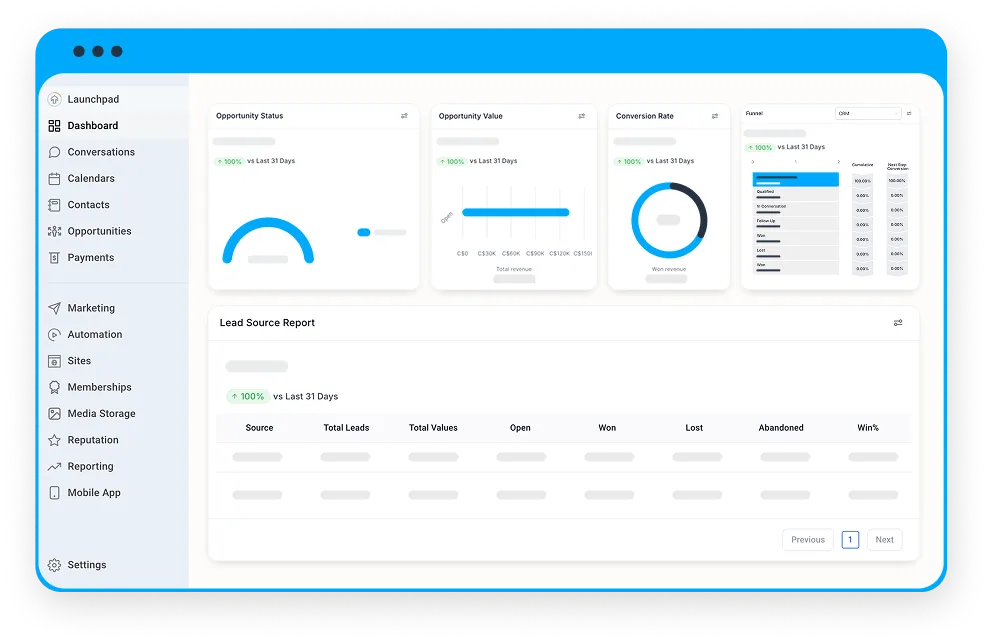This screenshot has width=991, height=643.
Task: Open Opportunity Status filter settings icon
Action: (x=404, y=116)
